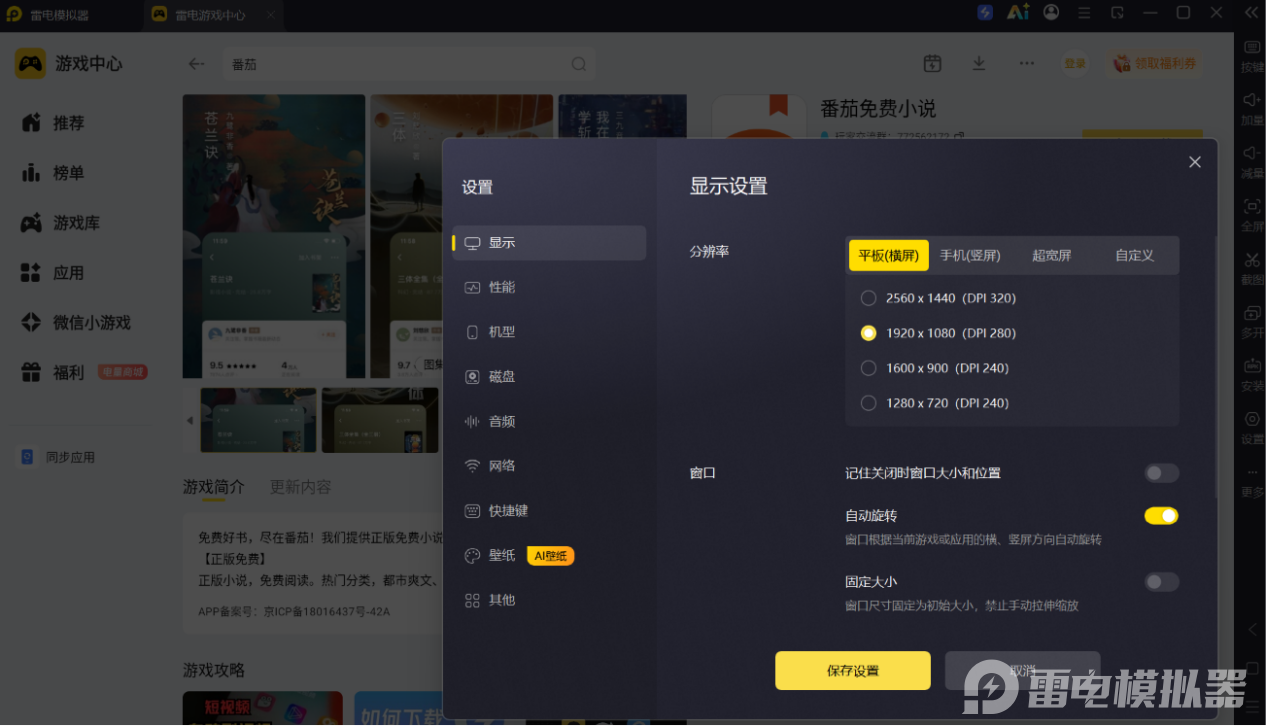Choose the 1280 x 720 resolution option
Screen dimensions: 1266x726
pos(934,403)
